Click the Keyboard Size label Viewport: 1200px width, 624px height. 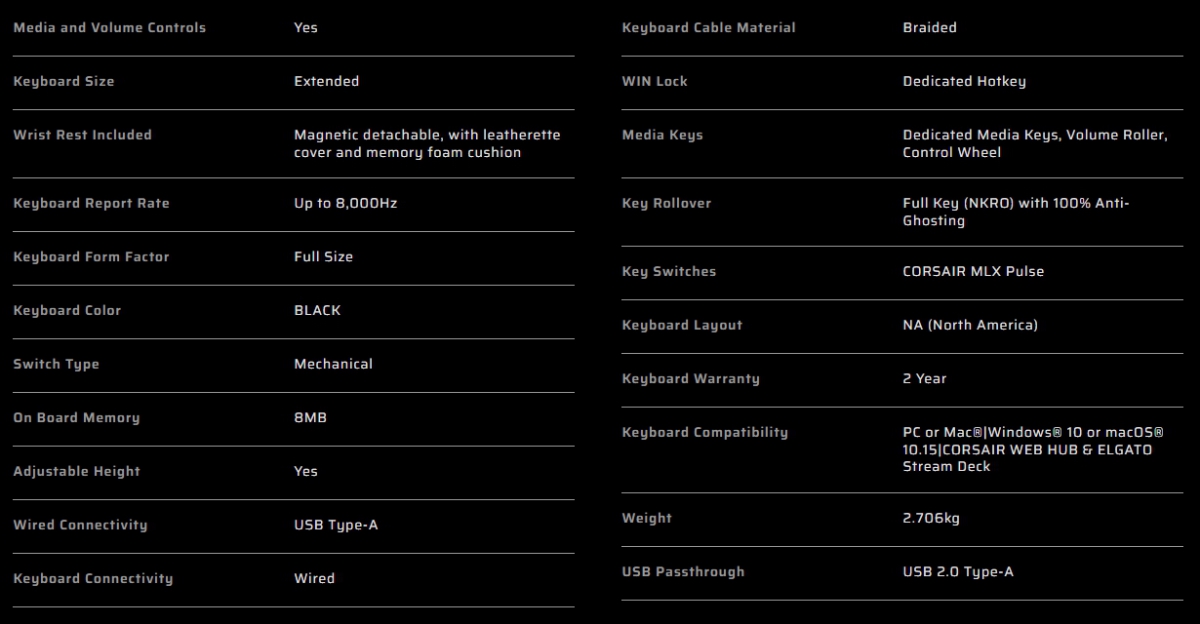(x=63, y=82)
